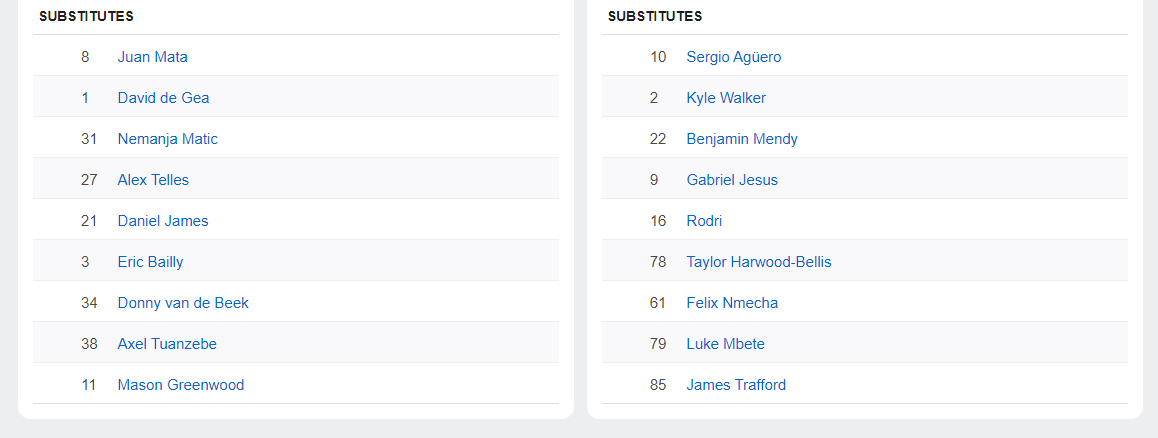The height and width of the screenshot is (438, 1158).
Task: Open Luke Mbete's player page
Action: tap(725, 344)
